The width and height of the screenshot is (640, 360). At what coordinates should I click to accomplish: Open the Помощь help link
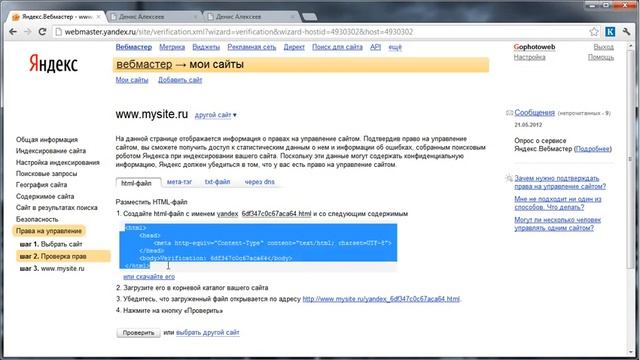pos(601,57)
